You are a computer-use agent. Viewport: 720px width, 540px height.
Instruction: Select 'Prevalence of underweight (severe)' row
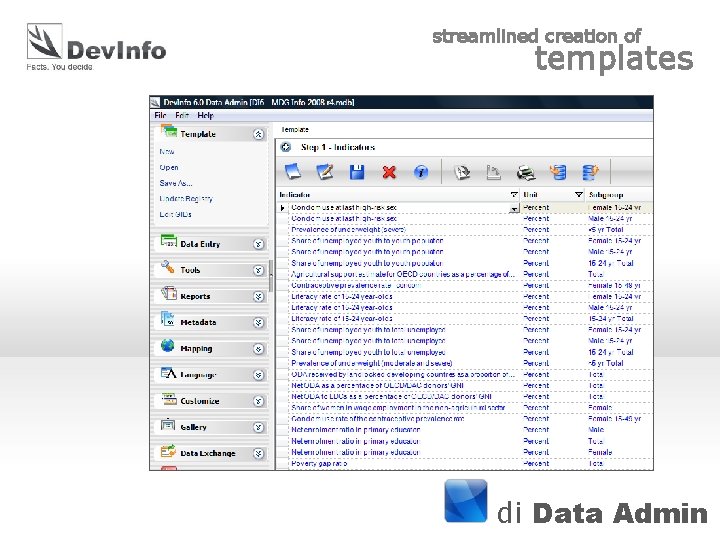point(465,230)
